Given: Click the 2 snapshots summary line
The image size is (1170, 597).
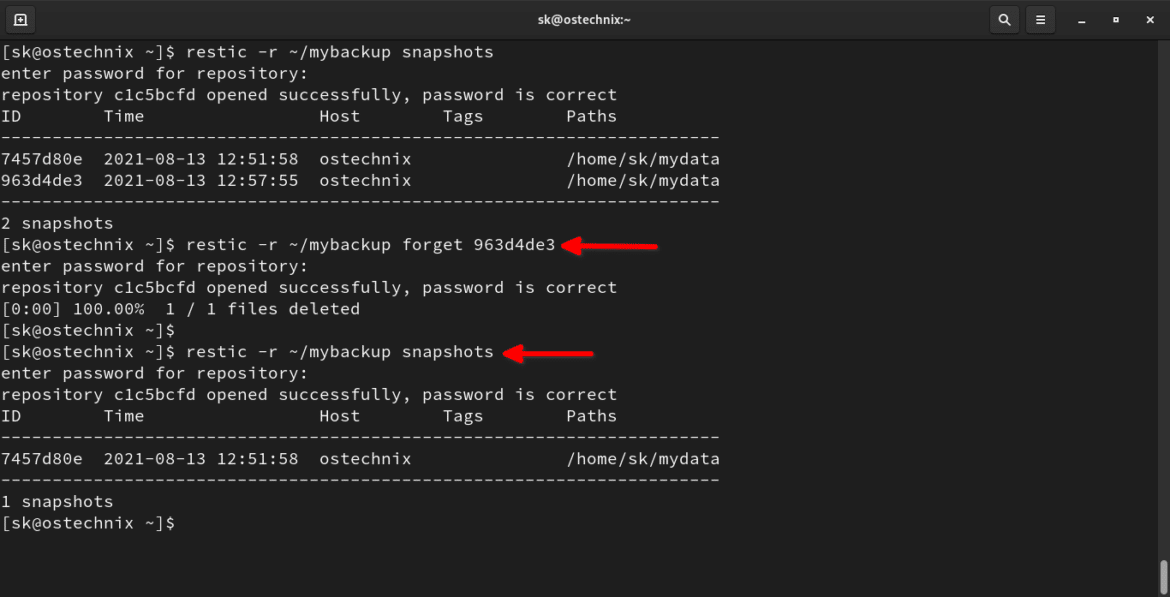Looking at the screenshot, I should [x=60, y=222].
